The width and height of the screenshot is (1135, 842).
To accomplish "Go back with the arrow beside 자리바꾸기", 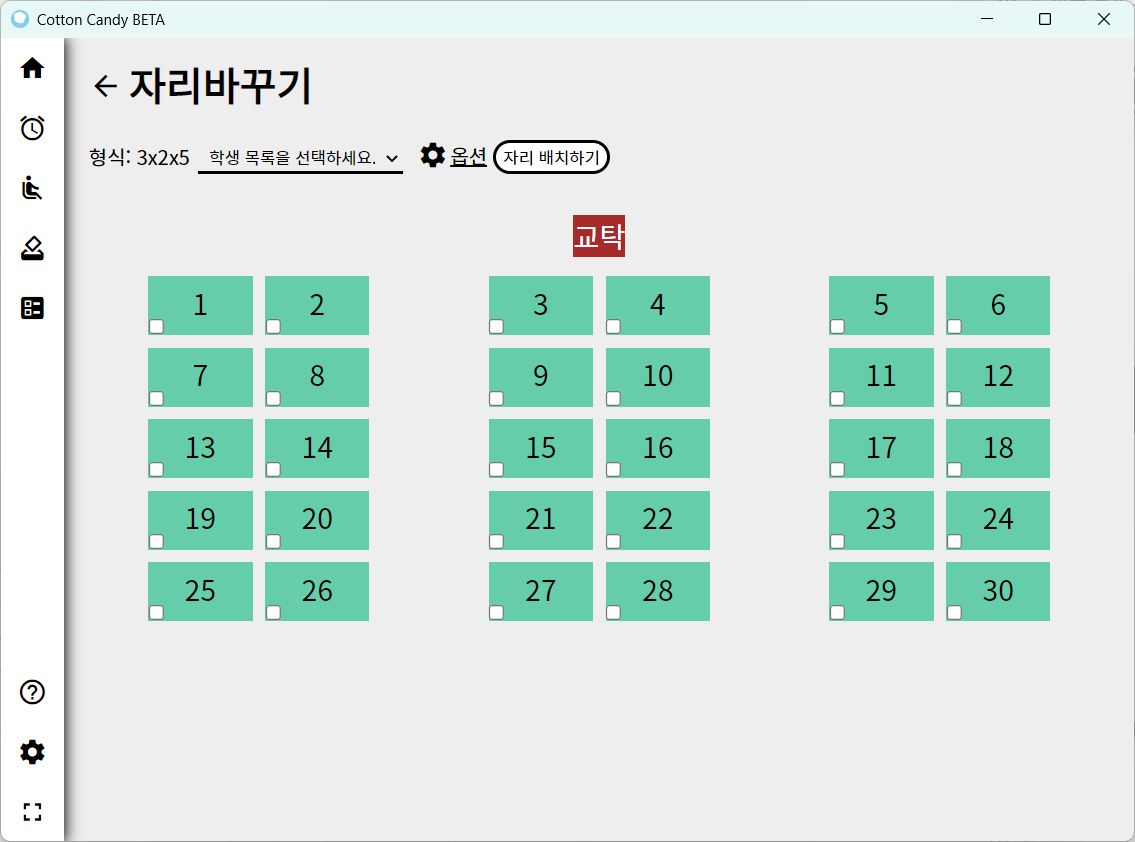I will (106, 86).
